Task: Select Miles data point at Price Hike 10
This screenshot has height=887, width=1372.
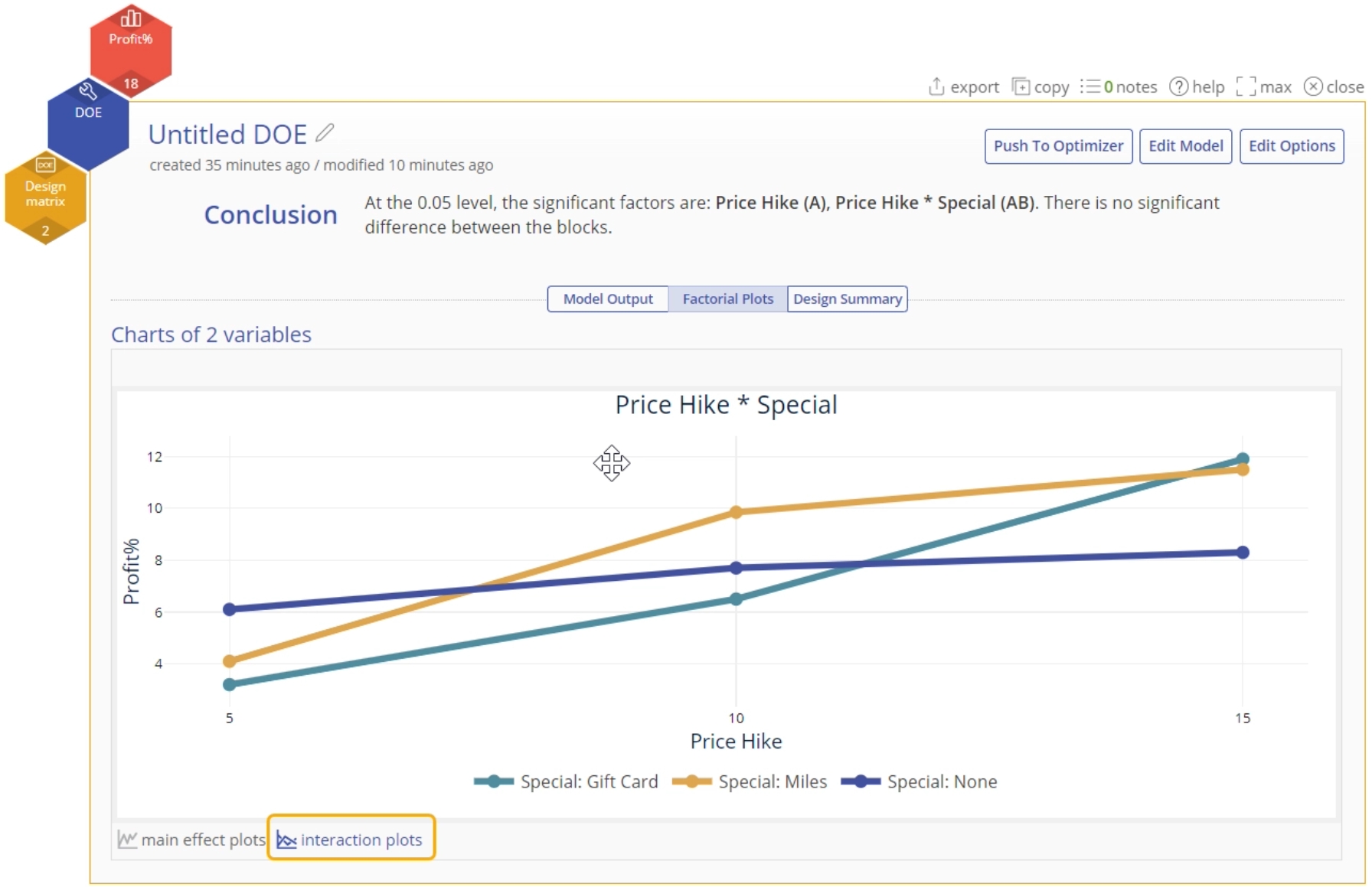Action: click(x=736, y=512)
